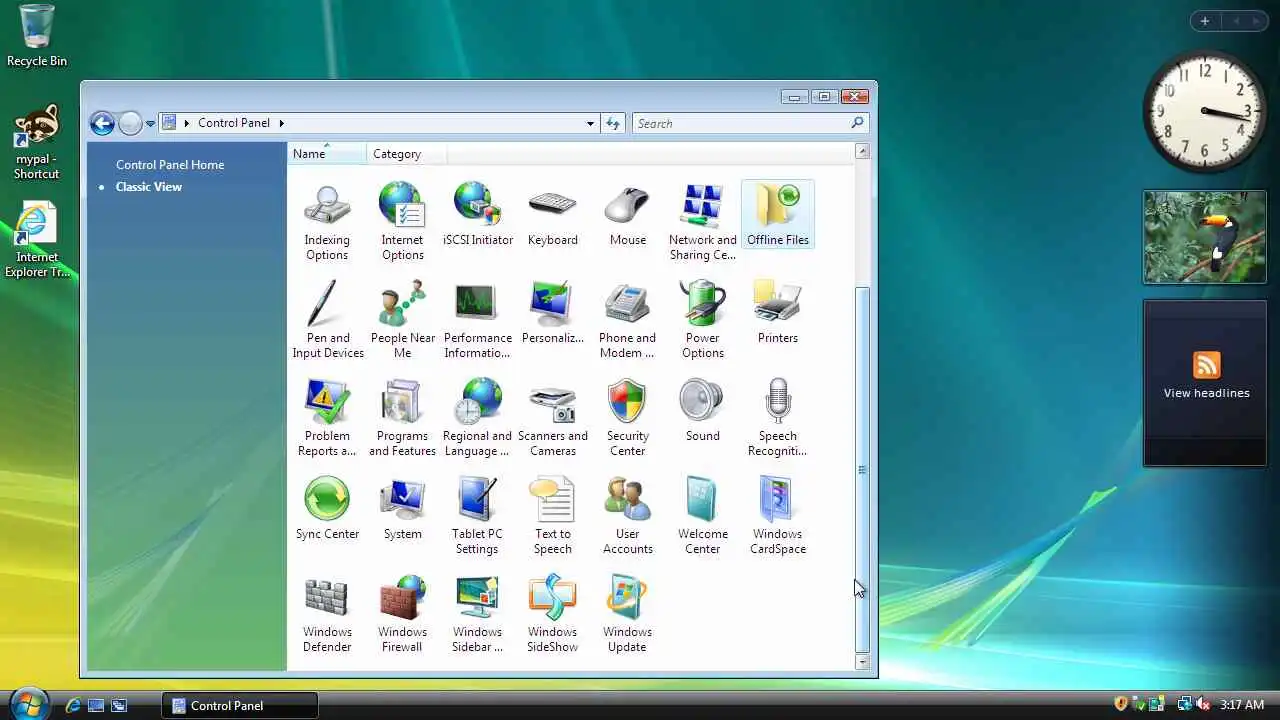Image resolution: width=1280 pixels, height=720 pixels.
Task: Open the Start menu orb
Action: [x=28, y=704]
